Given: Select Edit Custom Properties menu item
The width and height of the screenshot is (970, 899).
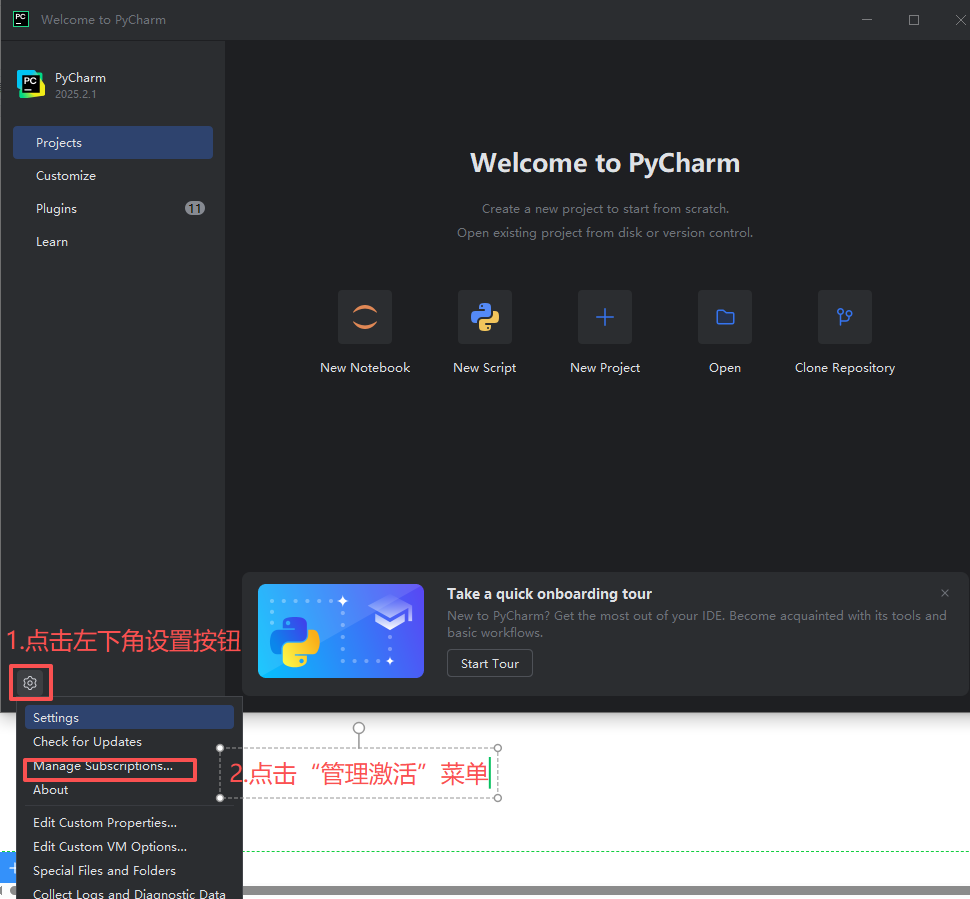Looking at the screenshot, I should click(x=105, y=823).
